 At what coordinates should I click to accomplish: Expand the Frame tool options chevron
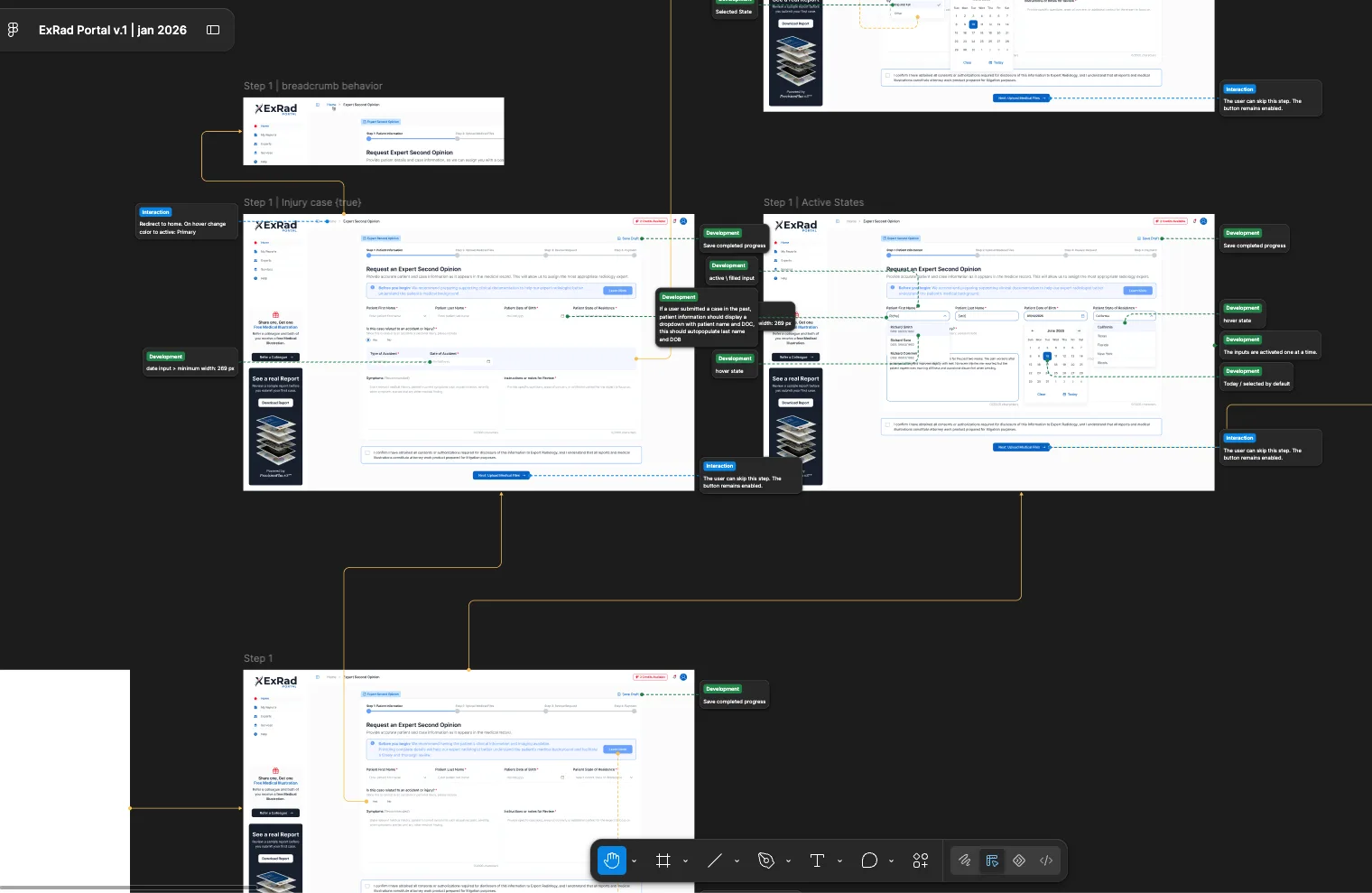coord(685,861)
